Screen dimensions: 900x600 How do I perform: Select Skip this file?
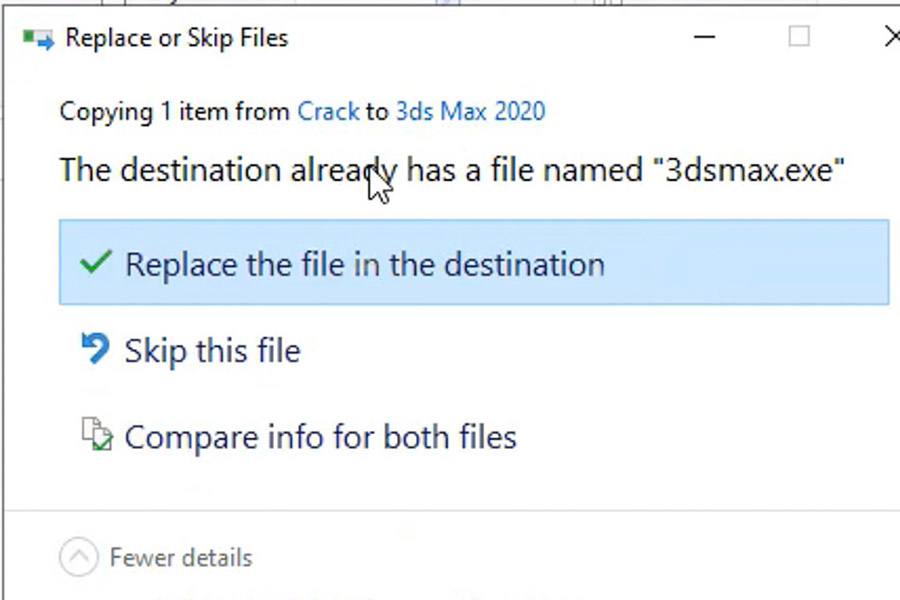[212, 350]
